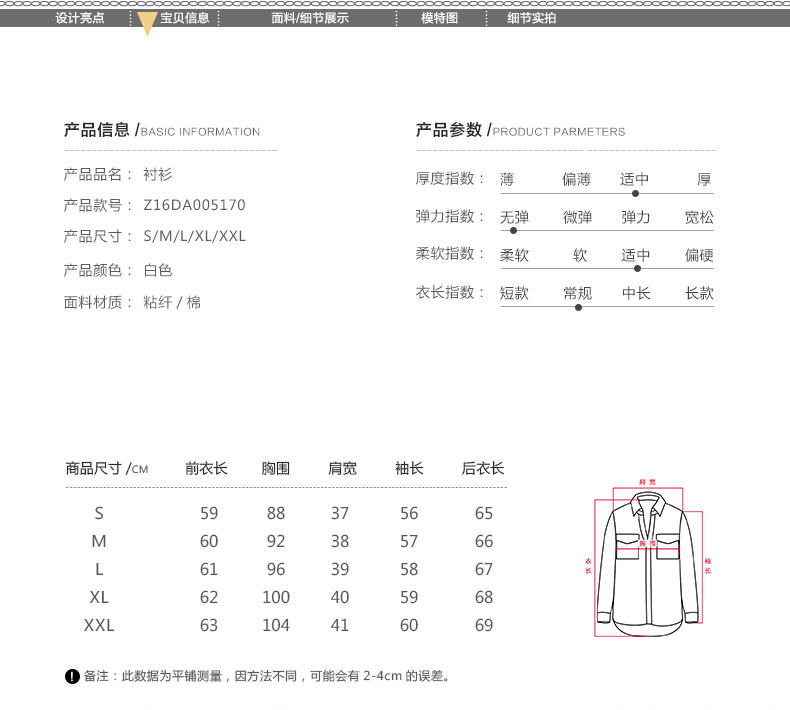Switch to the 宝贝信息 tab
This screenshot has height=710, width=790.
pos(185,18)
